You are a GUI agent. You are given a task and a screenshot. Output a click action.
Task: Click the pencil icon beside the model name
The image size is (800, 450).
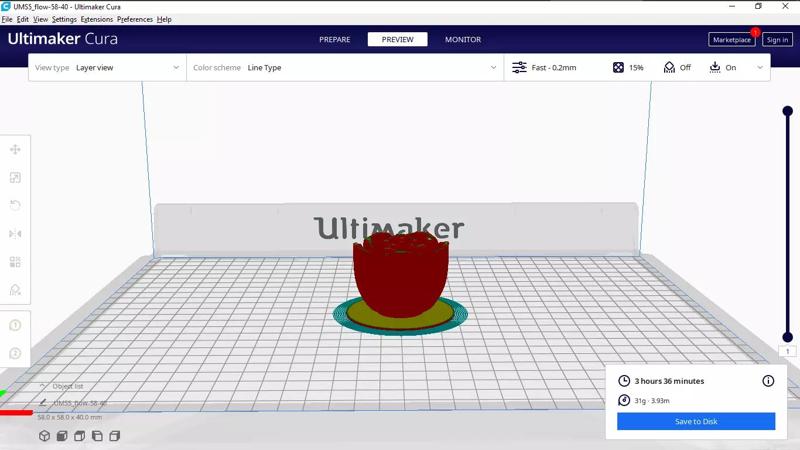coord(43,403)
